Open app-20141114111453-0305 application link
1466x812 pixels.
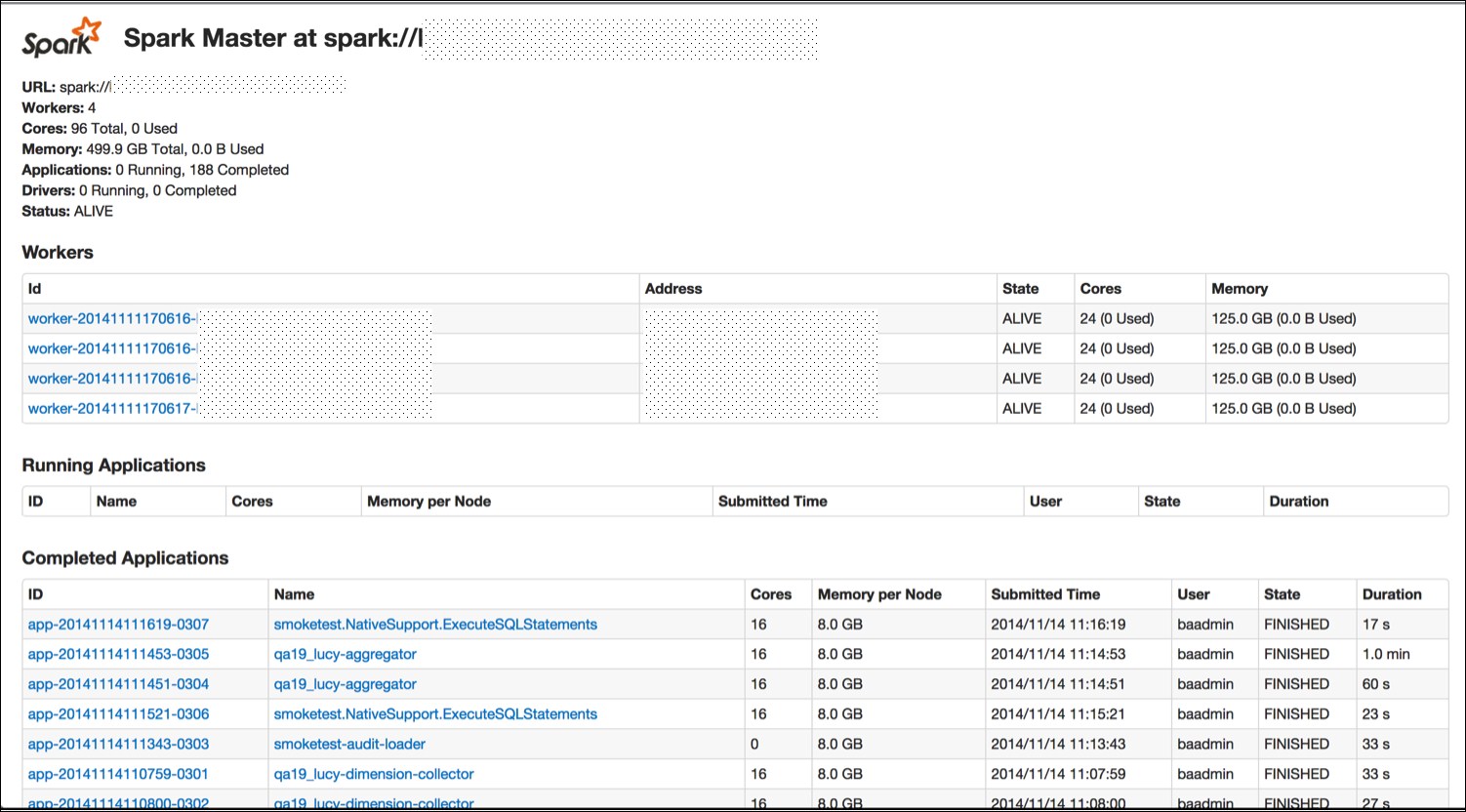(x=118, y=654)
